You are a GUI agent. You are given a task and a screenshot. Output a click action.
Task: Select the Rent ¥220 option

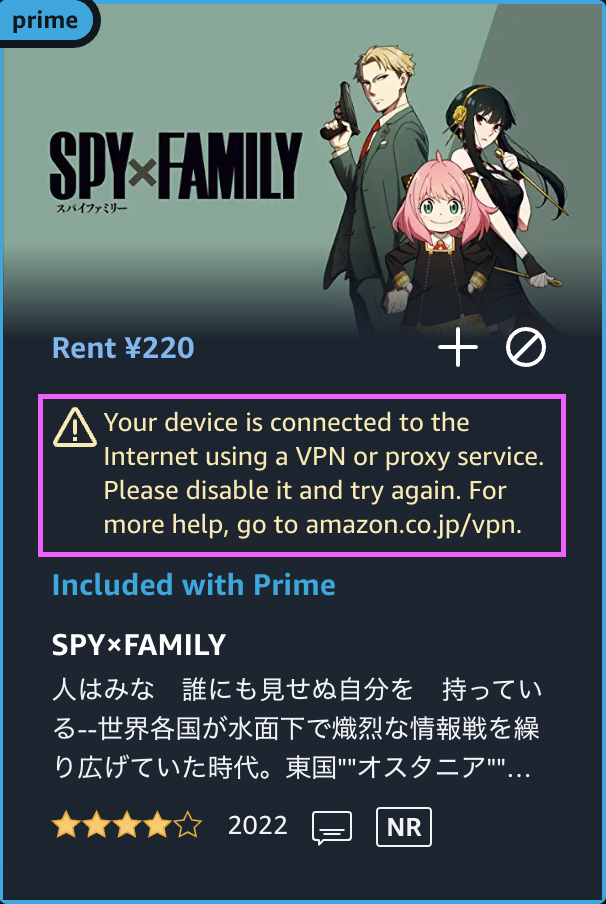pyautogui.click(x=123, y=348)
